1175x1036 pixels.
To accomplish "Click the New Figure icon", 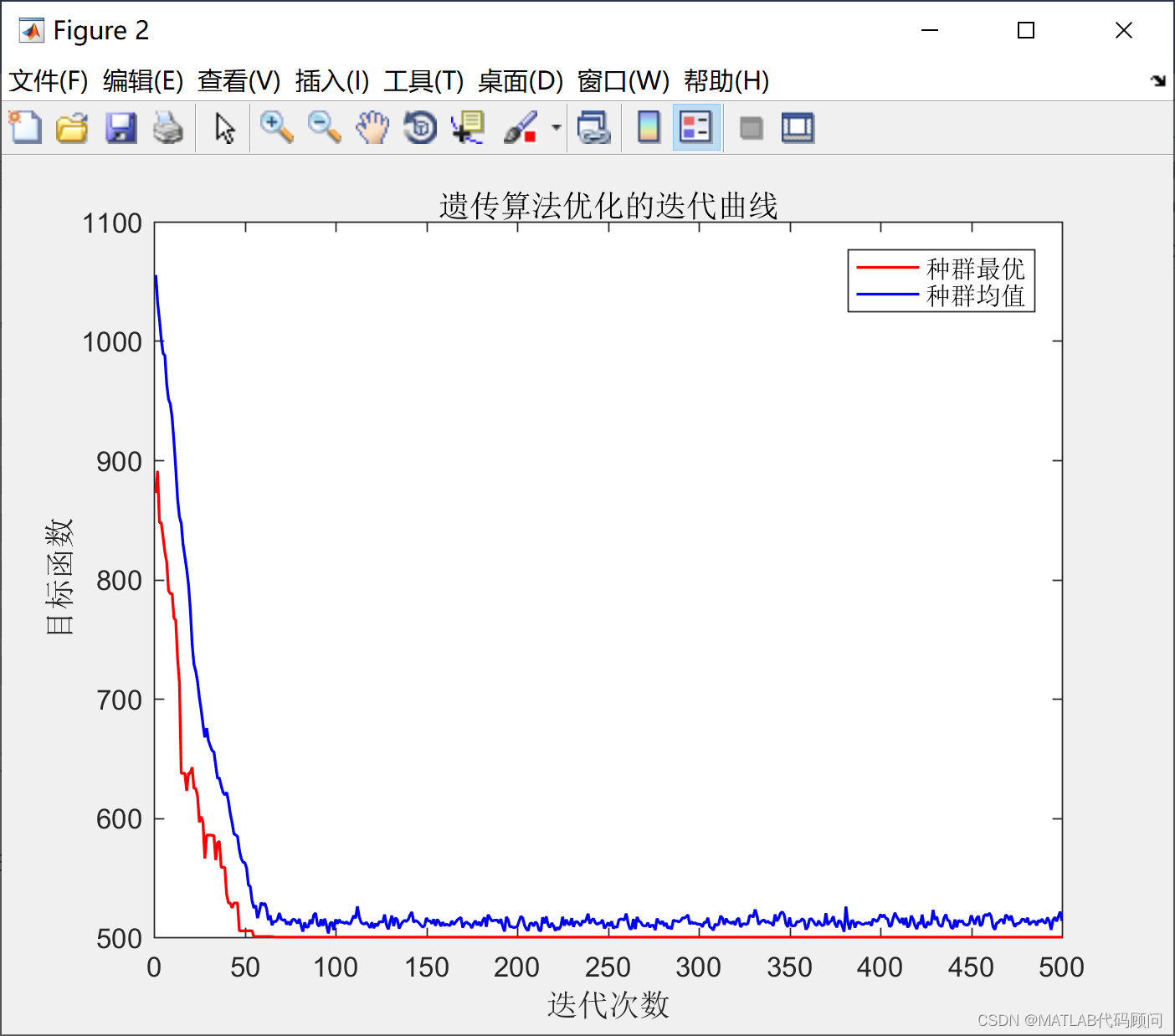I will click(25, 128).
